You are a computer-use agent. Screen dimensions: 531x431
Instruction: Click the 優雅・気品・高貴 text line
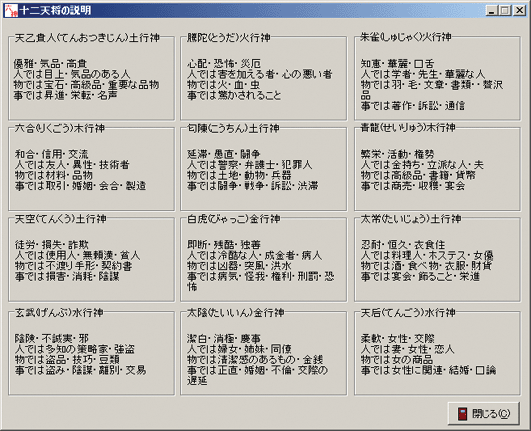tap(50, 64)
